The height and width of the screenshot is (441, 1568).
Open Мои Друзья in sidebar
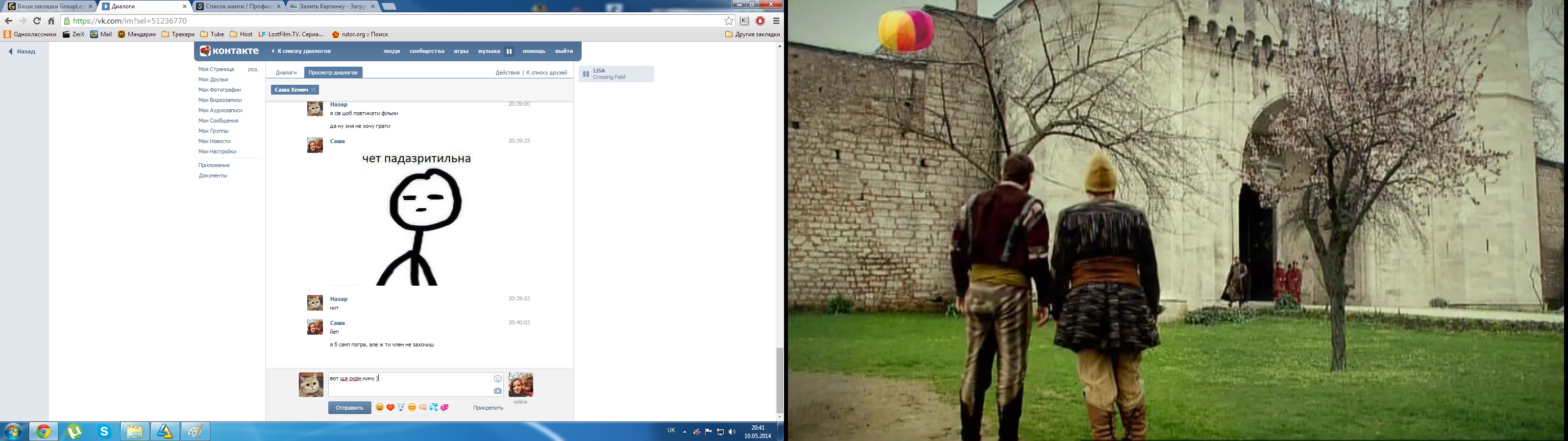pyautogui.click(x=213, y=80)
